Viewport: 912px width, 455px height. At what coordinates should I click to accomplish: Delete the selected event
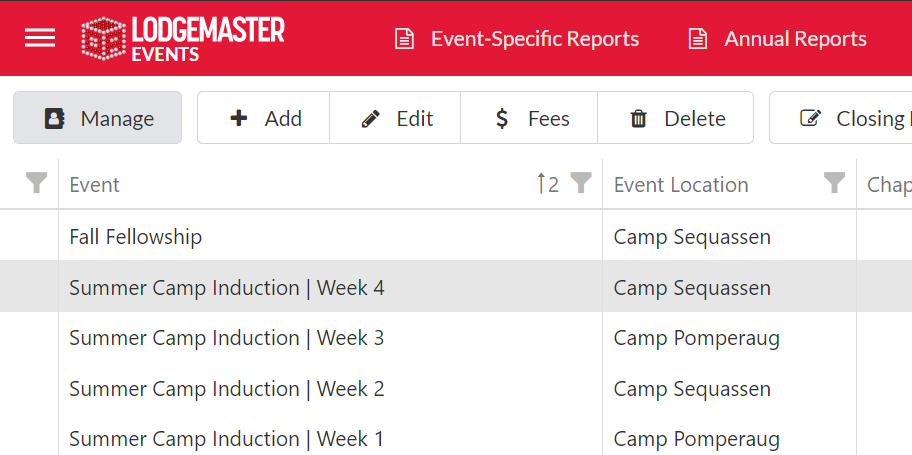[x=677, y=118]
